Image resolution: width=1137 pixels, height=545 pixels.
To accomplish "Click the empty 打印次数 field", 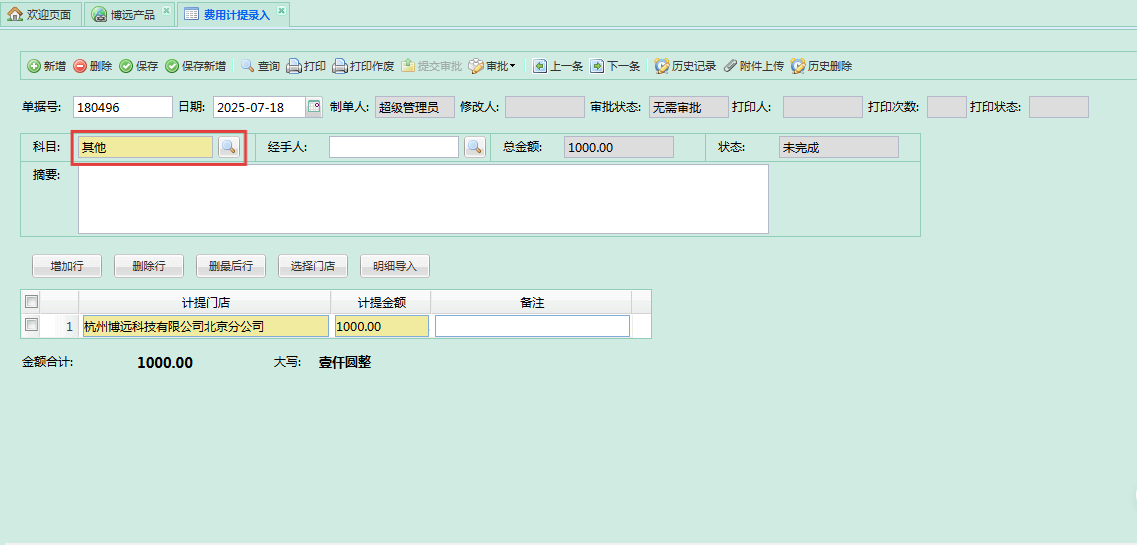I will pyautogui.click(x=947, y=107).
